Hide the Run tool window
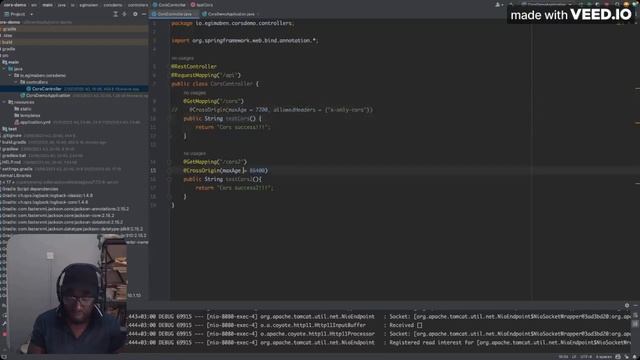This screenshot has height=360, width=640. (x=636, y=305)
